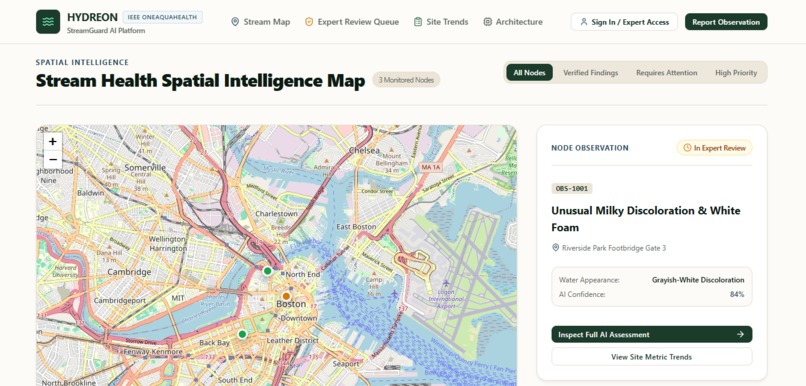
Task: Click the HYDREON wave logo icon
Action: [48, 22]
